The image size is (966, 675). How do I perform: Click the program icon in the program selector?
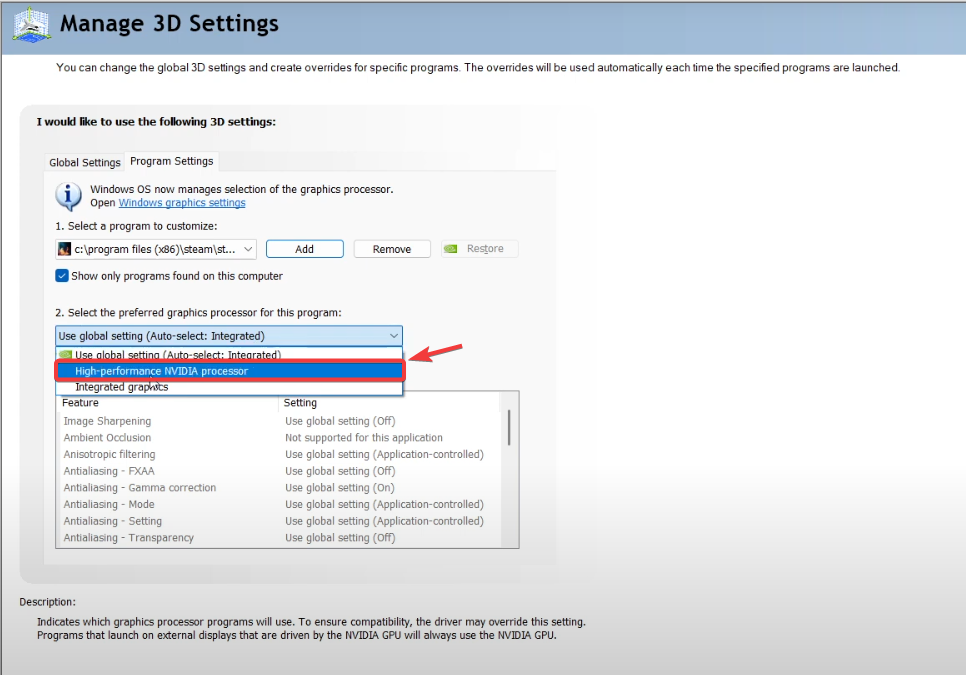pos(64,249)
